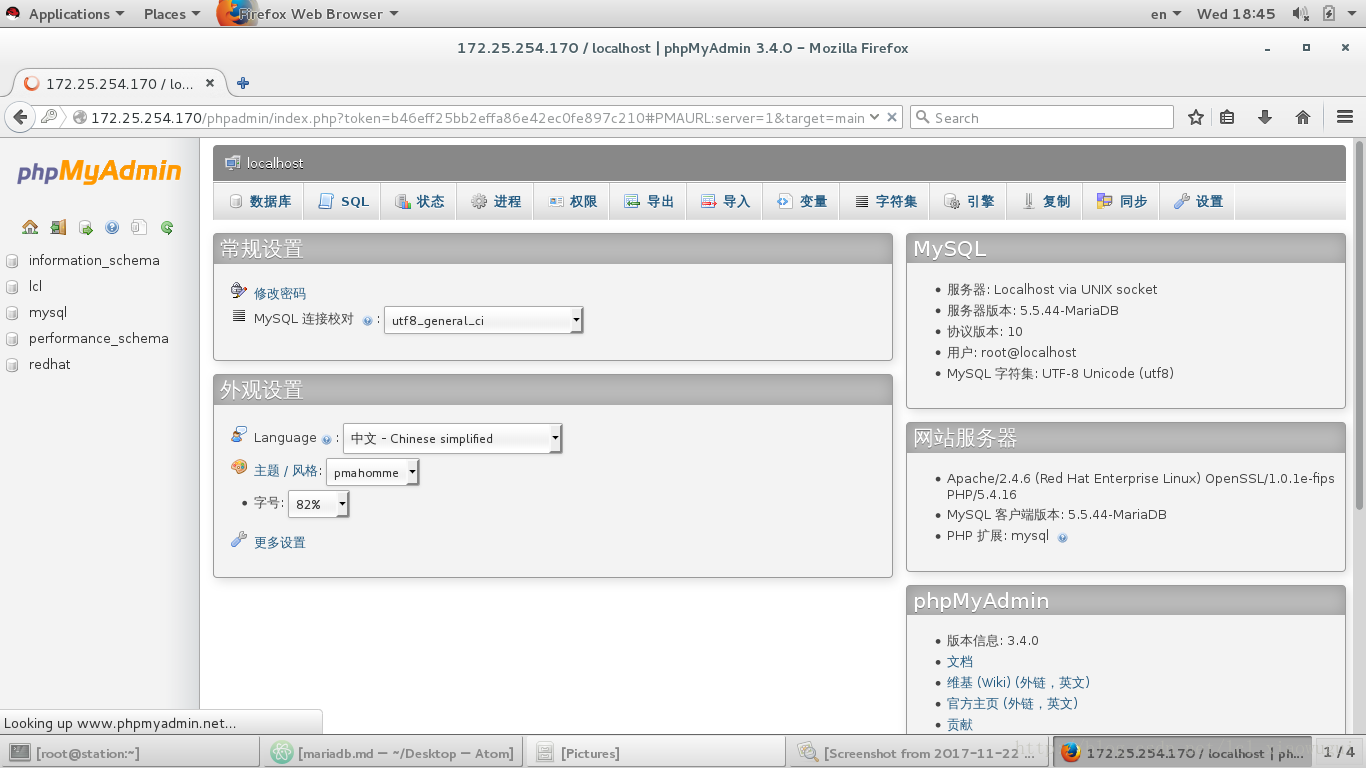Click the 贡献 link
Screen dimensions: 1366x768
point(960,725)
